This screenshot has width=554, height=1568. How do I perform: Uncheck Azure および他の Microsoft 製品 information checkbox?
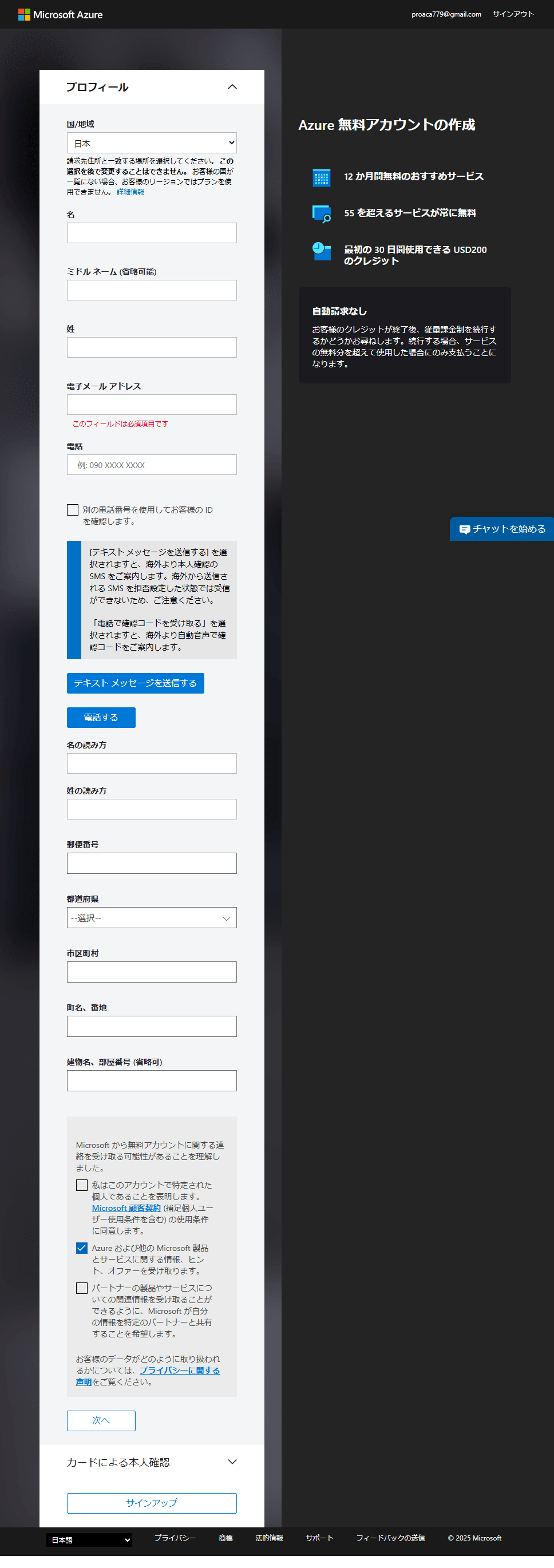click(82, 1249)
